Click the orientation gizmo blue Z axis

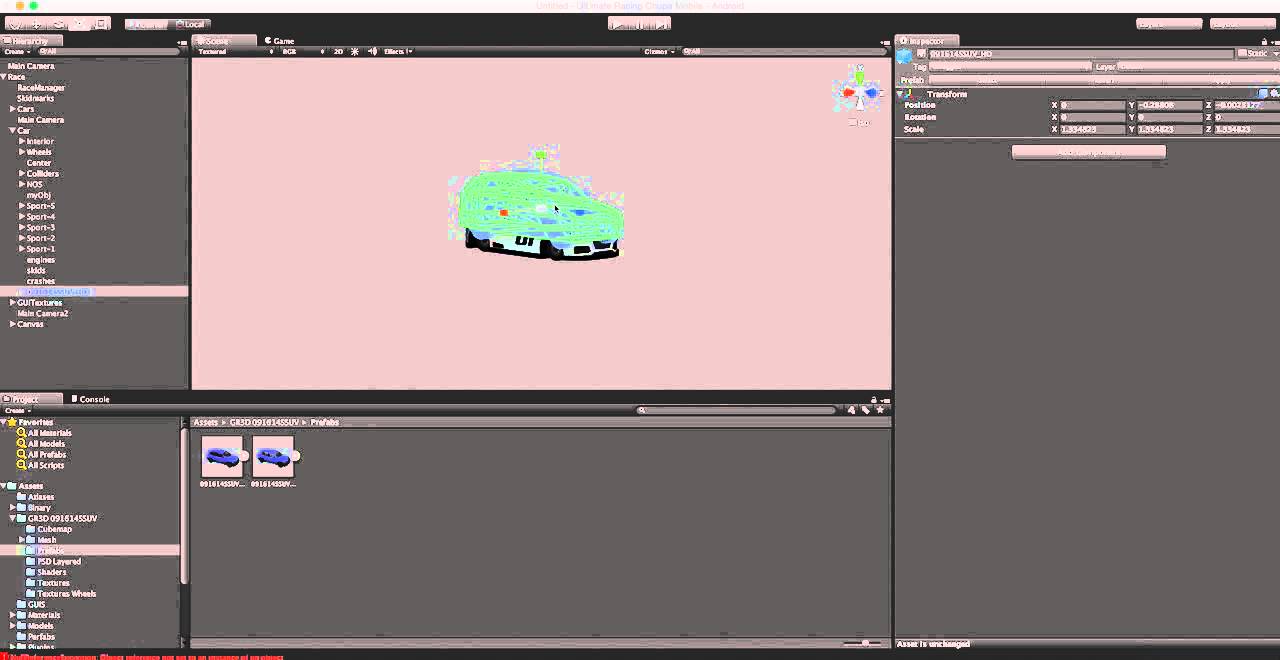[x=872, y=93]
